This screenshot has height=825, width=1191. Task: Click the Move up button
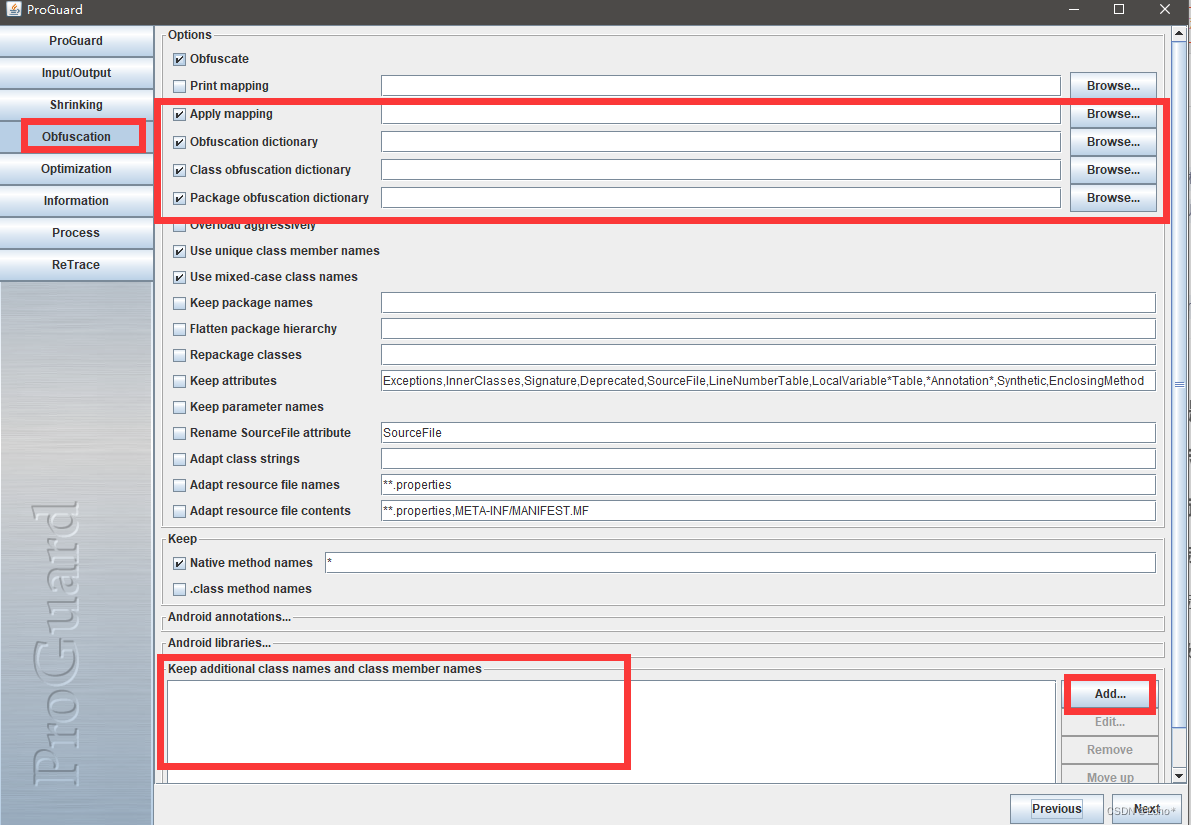coord(1110,776)
